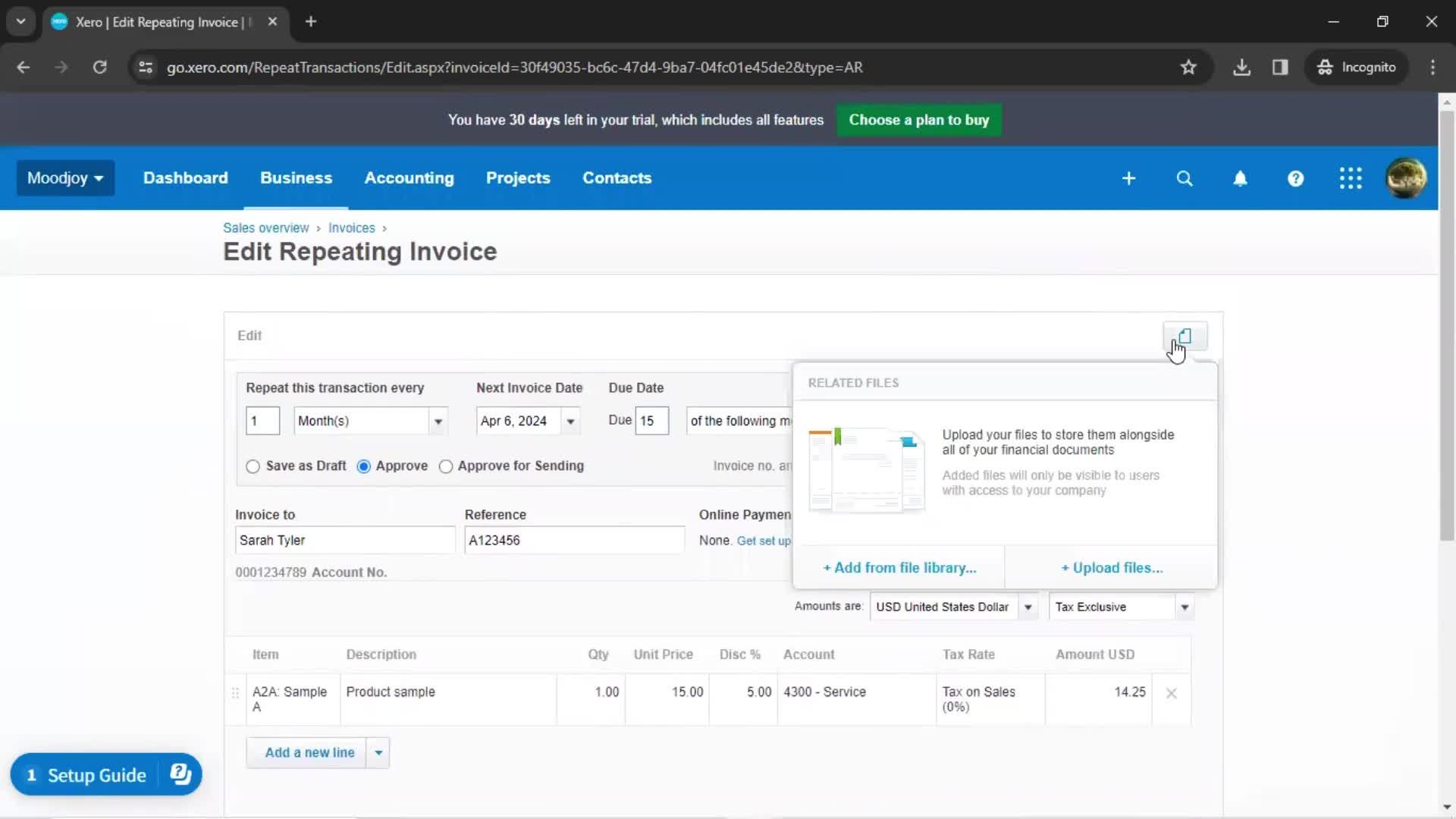This screenshot has width=1456, height=819.
Task: Click Product sample description cell
Action: point(448,700)
